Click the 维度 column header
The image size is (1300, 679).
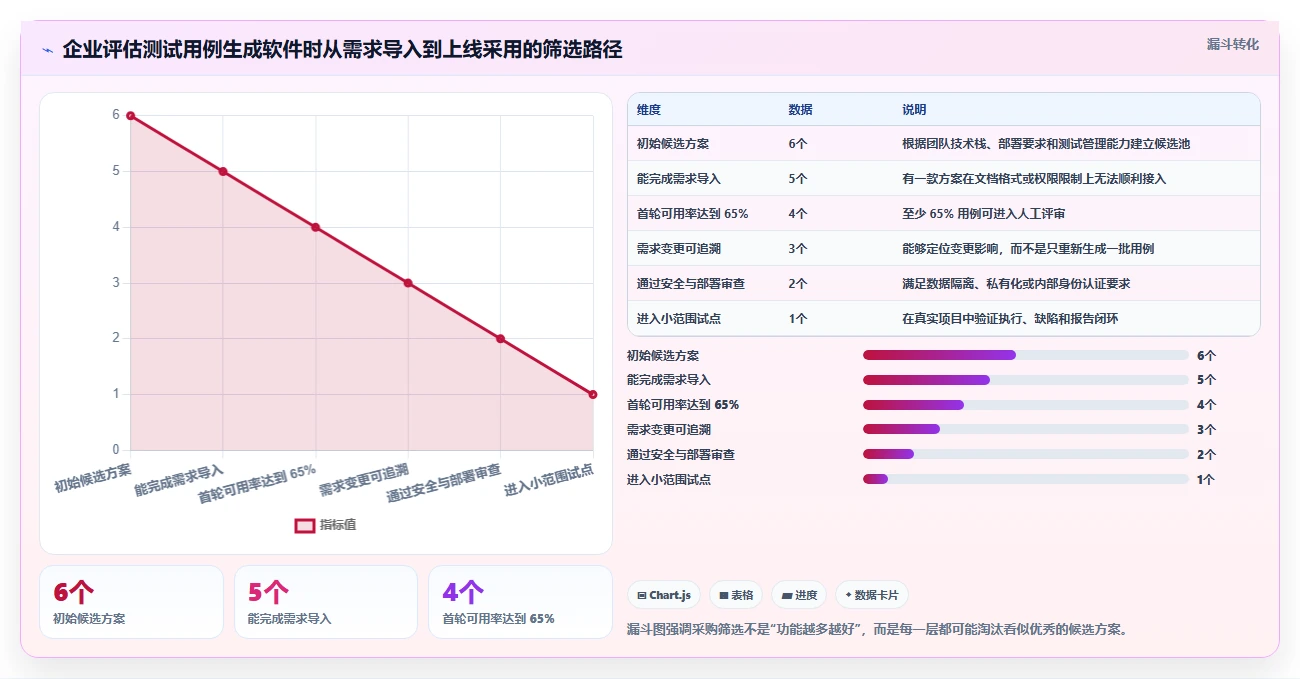click(x=649, y=110)
